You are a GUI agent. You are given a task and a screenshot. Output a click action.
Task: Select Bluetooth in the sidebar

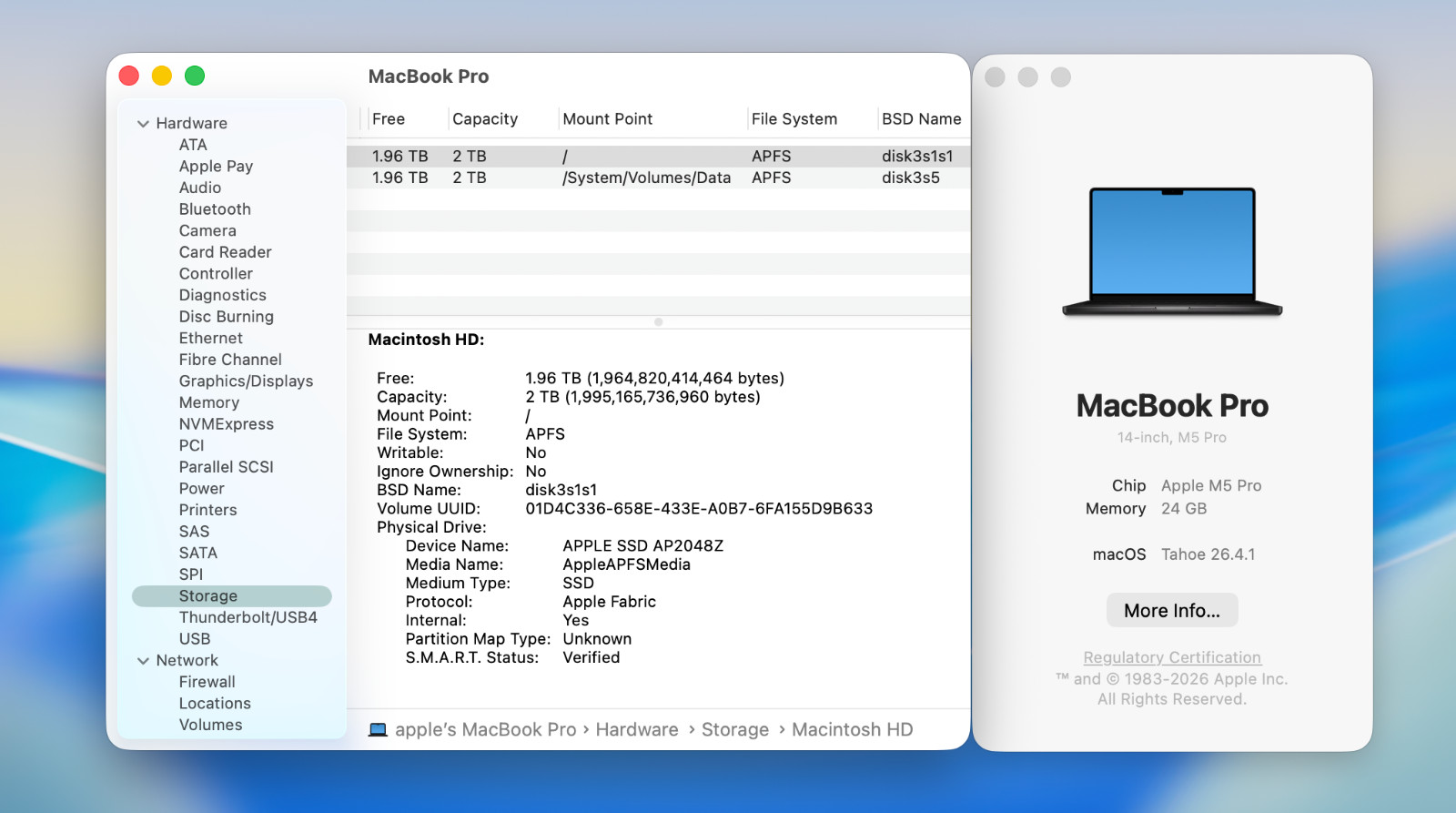click(x=215, y=209)
